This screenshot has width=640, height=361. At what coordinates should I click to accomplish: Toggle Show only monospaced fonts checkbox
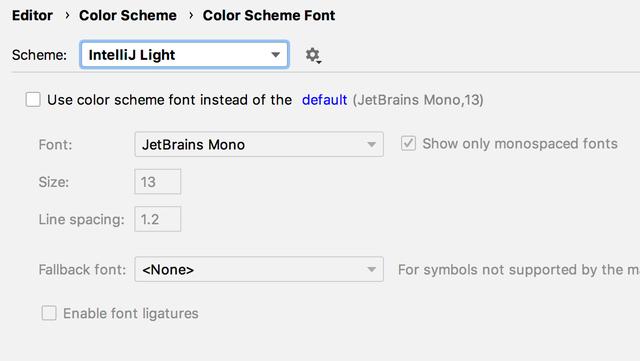coord(408,143)
